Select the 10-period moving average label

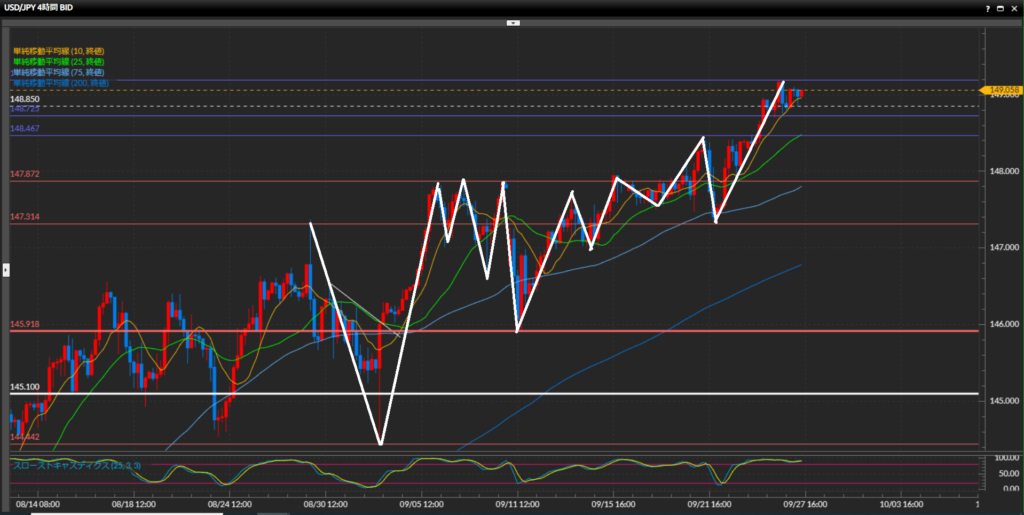coord(59,50)
